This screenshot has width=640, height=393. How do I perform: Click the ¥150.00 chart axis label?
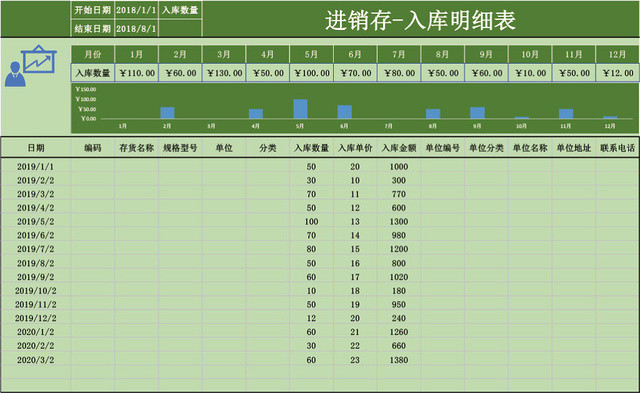coord(86,89)
